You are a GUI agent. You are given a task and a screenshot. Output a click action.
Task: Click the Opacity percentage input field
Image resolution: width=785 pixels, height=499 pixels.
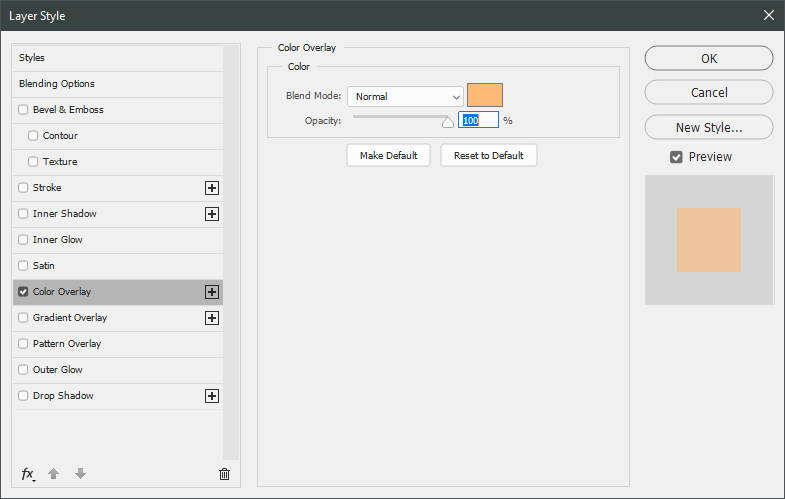(x=478, y=120)
